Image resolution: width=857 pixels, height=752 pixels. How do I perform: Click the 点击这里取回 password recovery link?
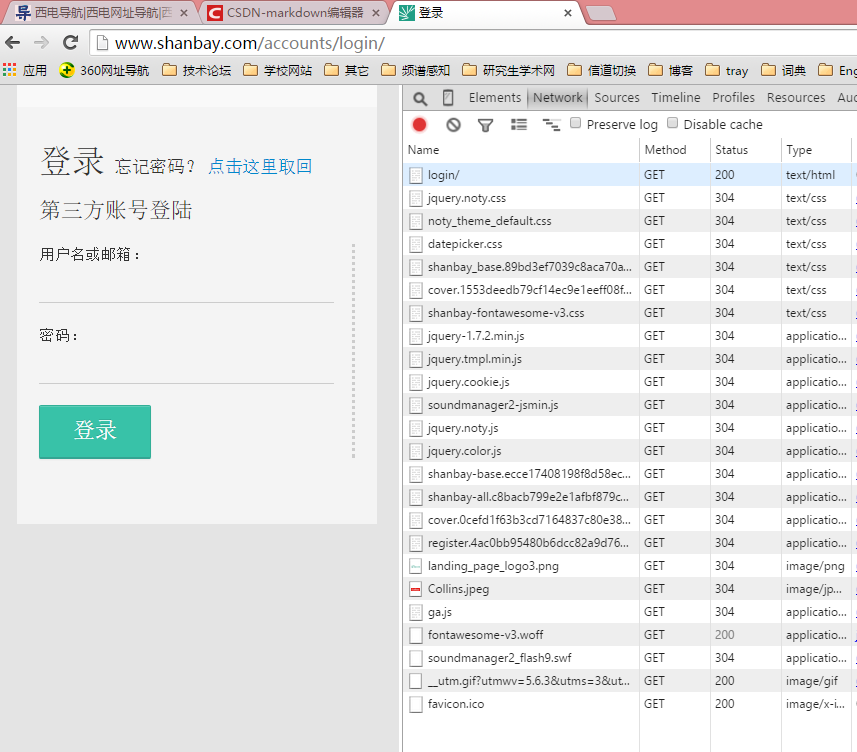tap(260, 167)
